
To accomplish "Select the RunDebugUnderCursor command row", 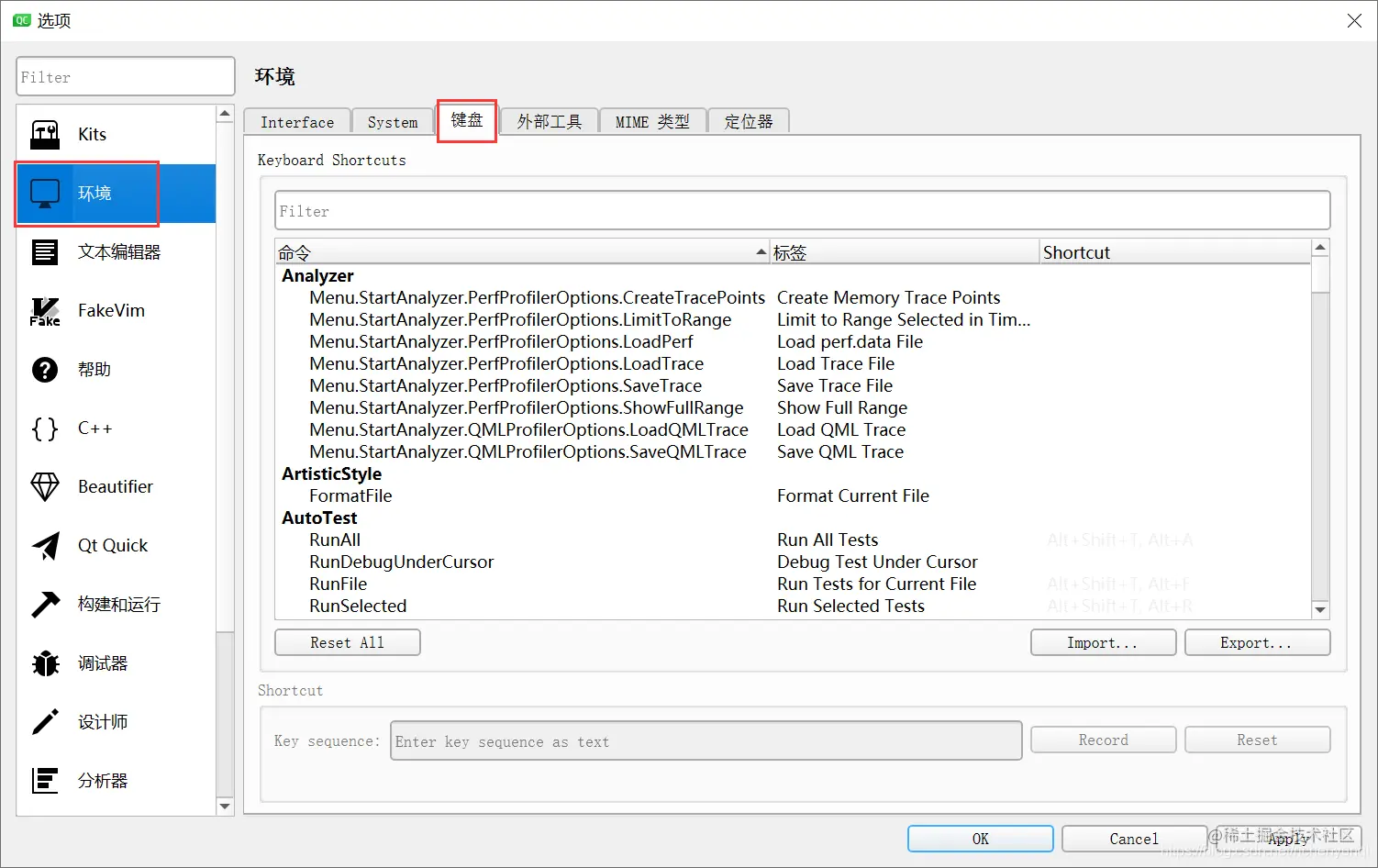I will tap(793, 562).
